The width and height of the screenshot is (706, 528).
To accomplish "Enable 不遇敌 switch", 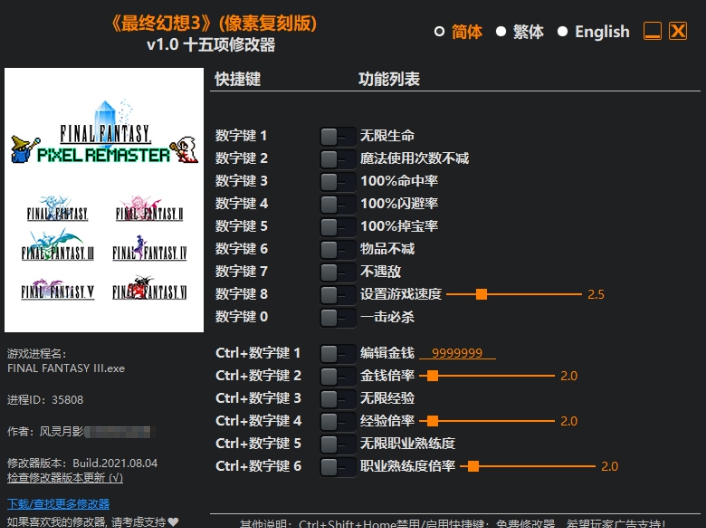I will (338, 272).
